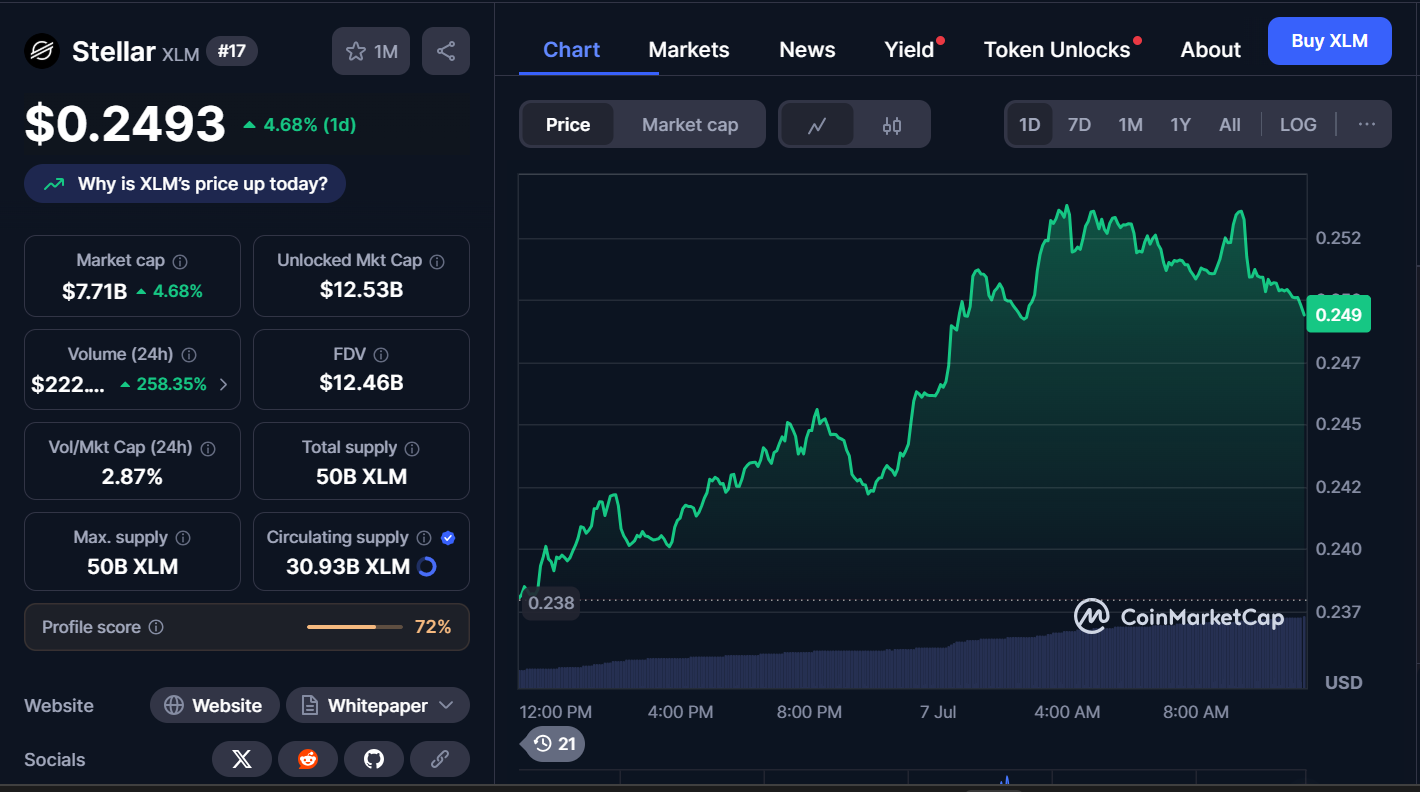The width and height of the screenshot is (1420, 792).
Task: Select the 7D time range
Action: 1079,125
